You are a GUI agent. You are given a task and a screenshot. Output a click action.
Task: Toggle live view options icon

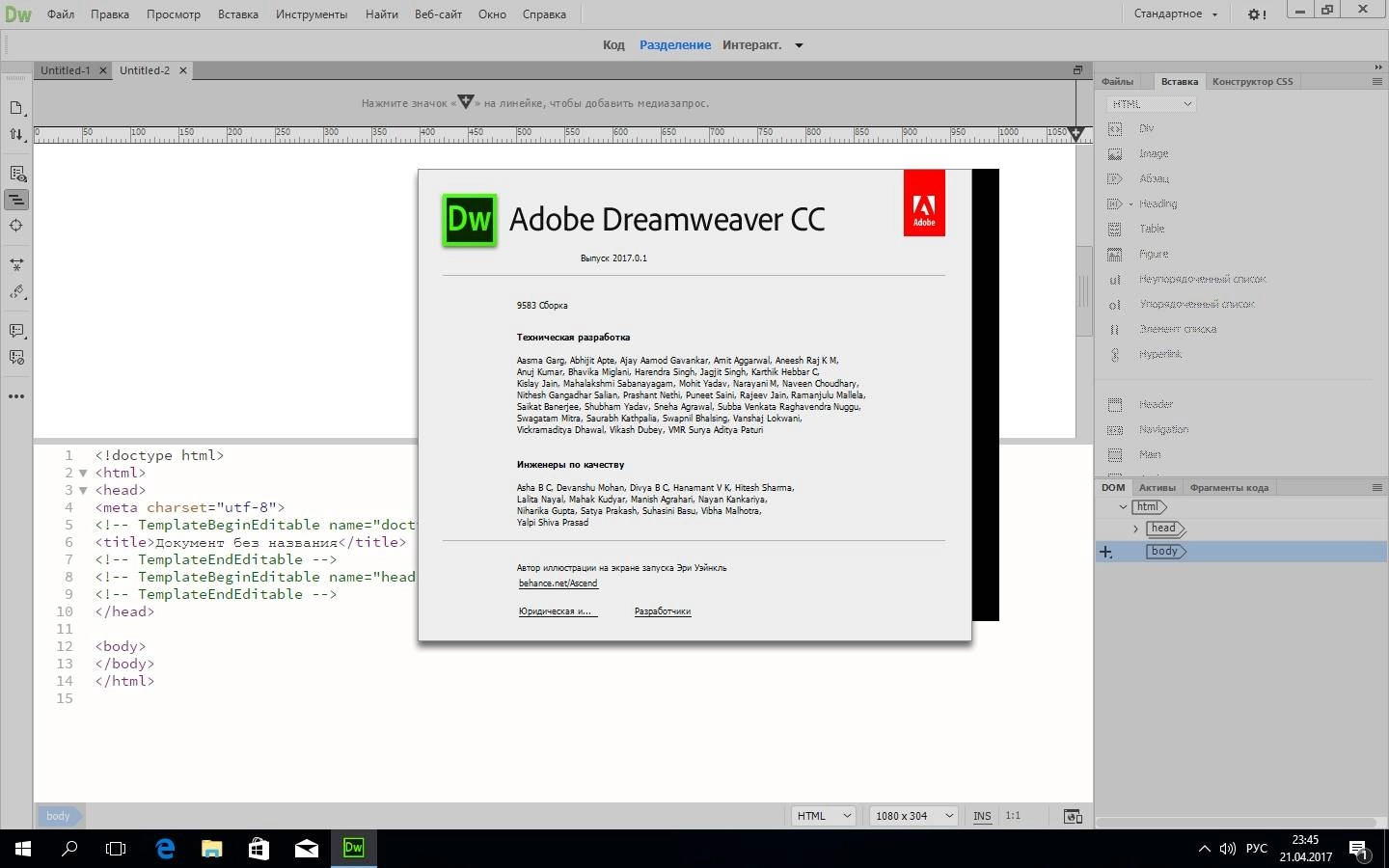[16, 174]
